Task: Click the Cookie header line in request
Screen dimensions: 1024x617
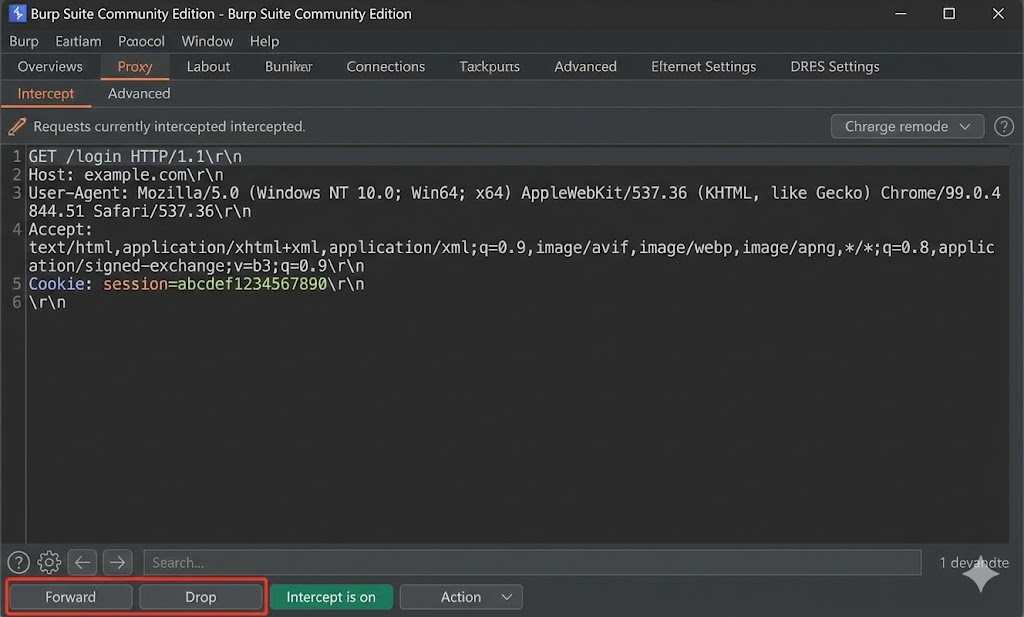Action: [196, 284]
